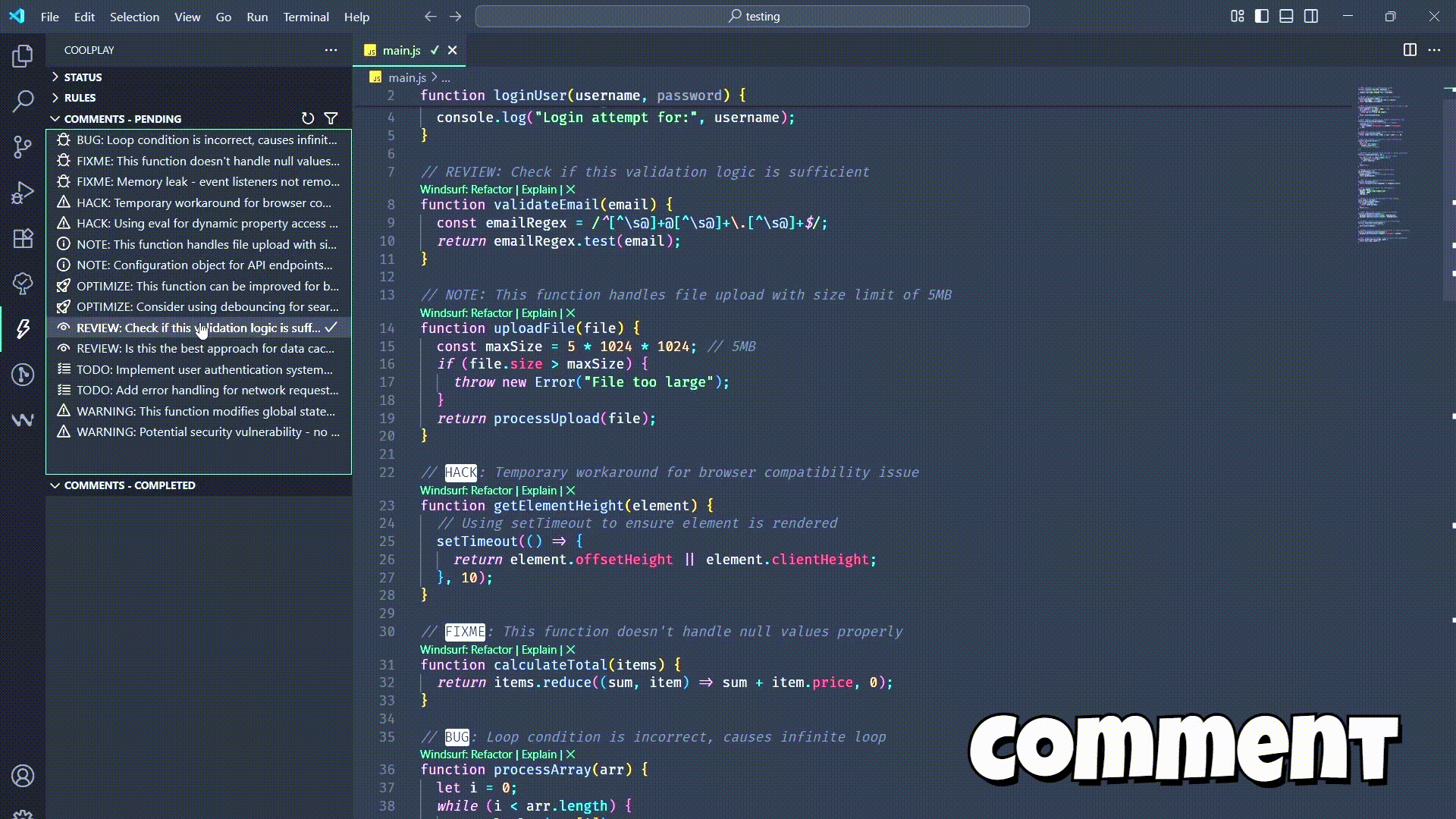Toggle the primary side bar layout button
This screenshot has width=1456, height=819.
tap(1262, 16)
